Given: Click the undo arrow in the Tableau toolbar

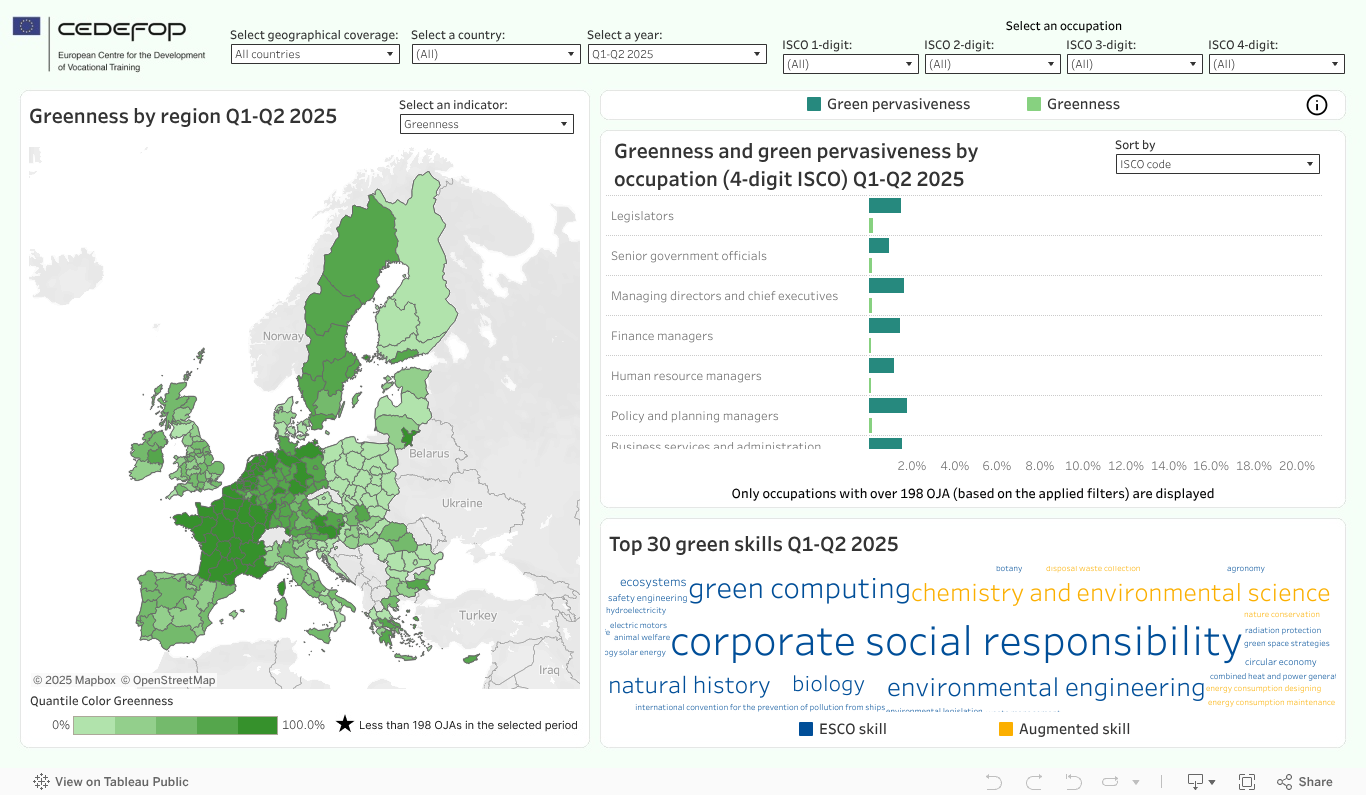Looking at the screenshot, I should 993,782.
